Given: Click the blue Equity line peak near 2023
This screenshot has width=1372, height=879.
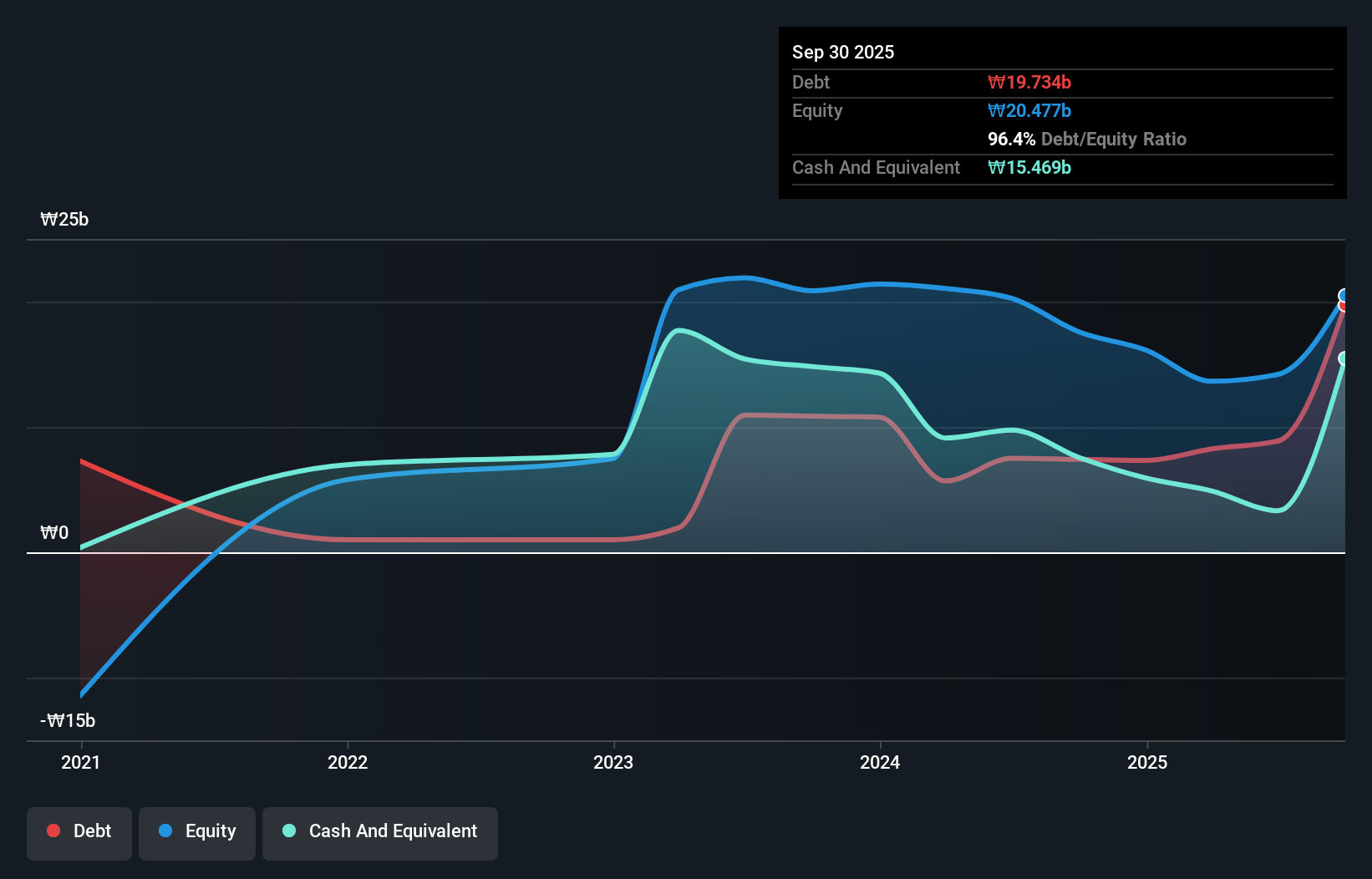Looking at the screenshot, I should [x=744, y=278].
